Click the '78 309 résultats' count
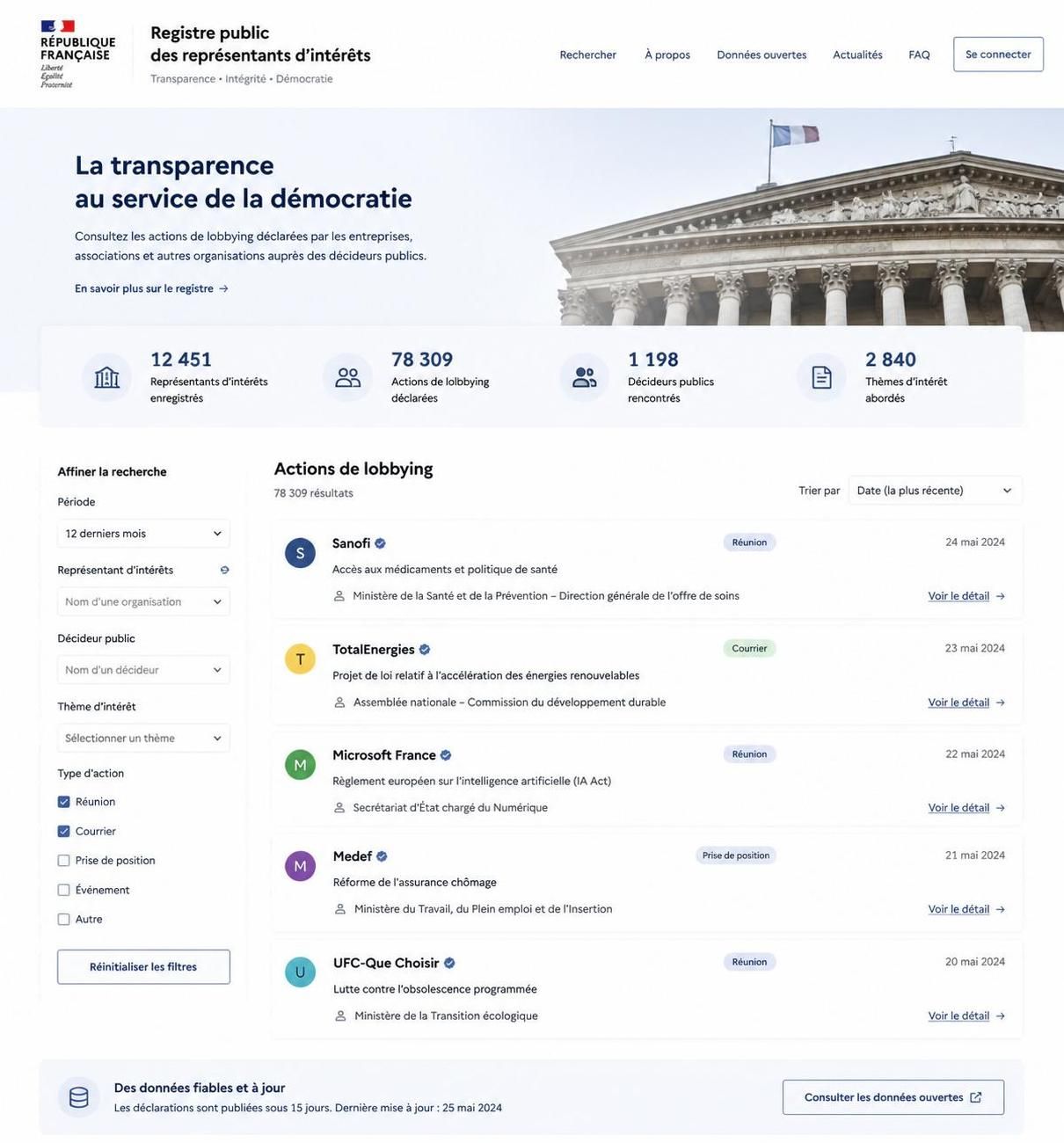 point(313,493)
